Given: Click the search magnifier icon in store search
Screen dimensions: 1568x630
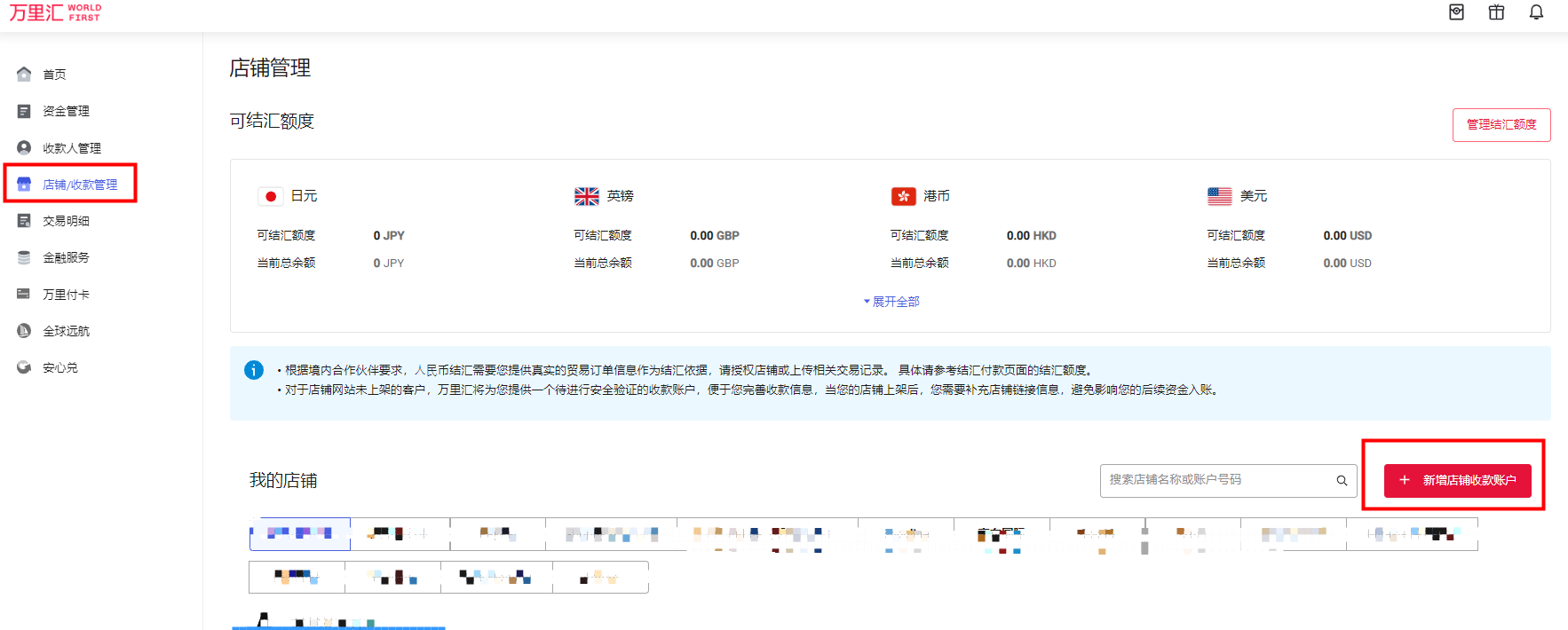Looking at the screenshot, I should click(1342, 481).
